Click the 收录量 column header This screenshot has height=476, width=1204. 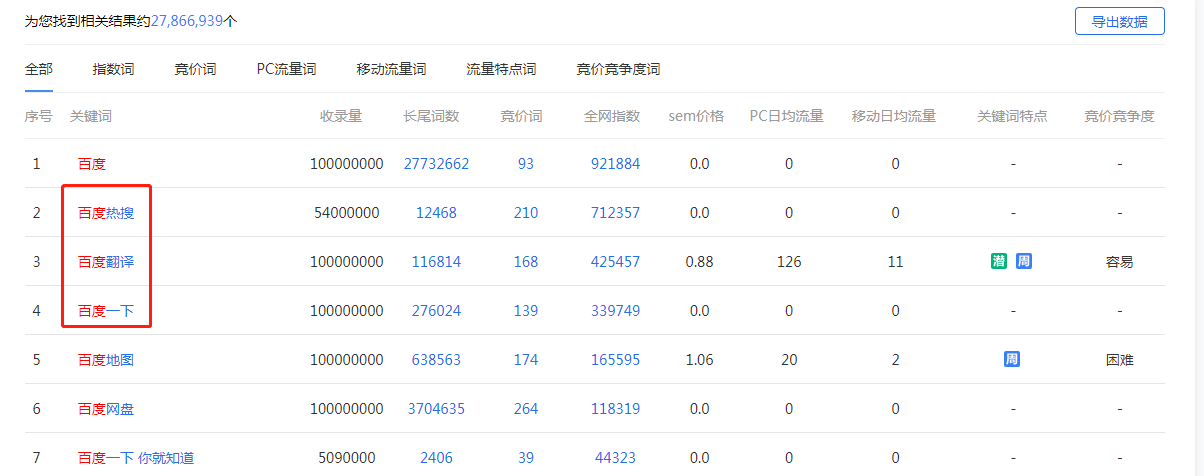tap(340, 116)
